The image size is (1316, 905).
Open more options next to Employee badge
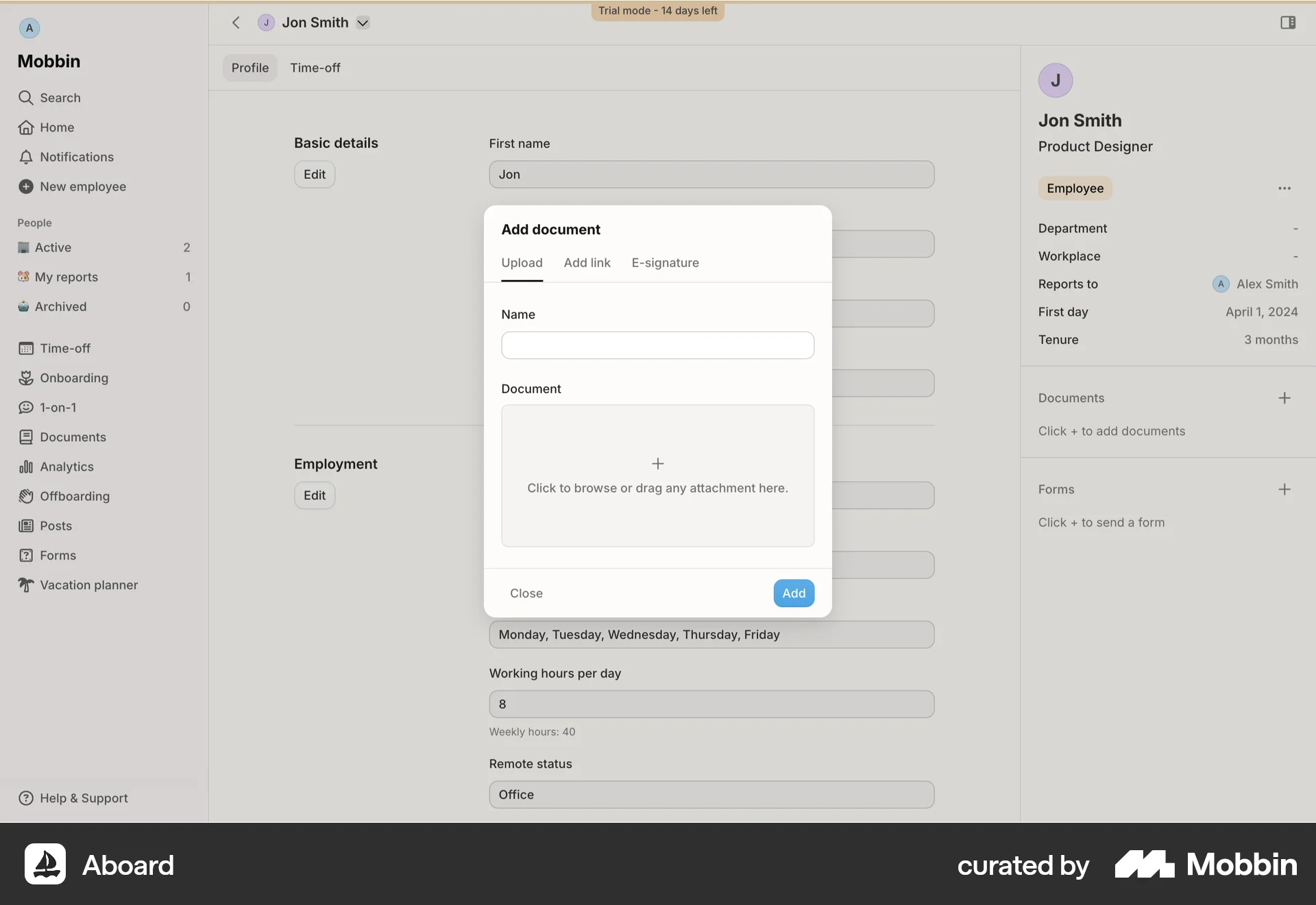(1284, 188)
